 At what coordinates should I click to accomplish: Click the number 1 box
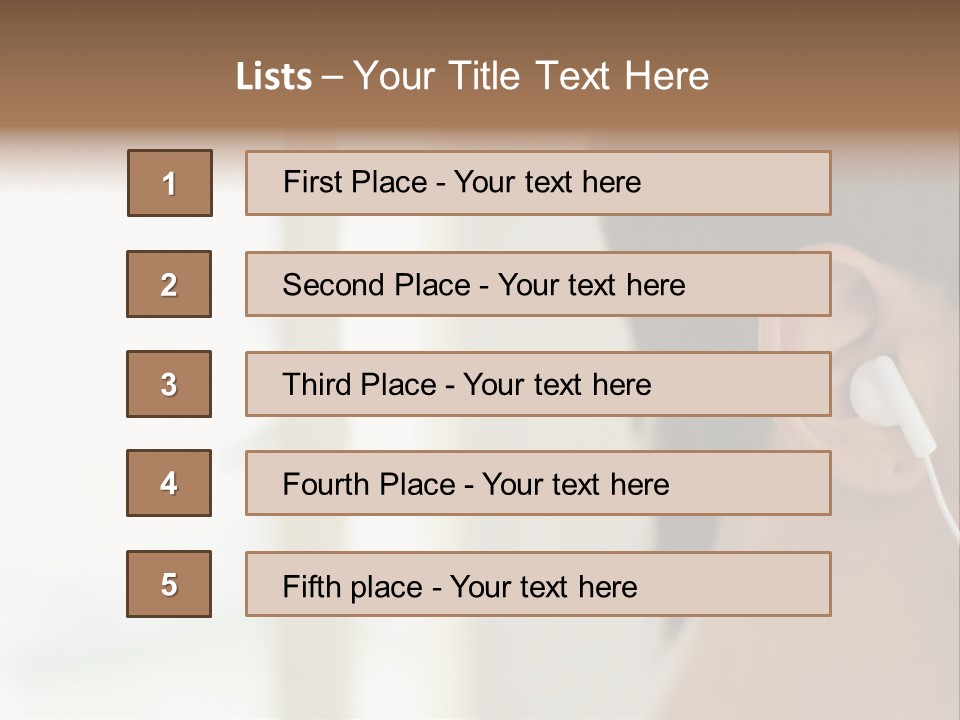point(170,183)
